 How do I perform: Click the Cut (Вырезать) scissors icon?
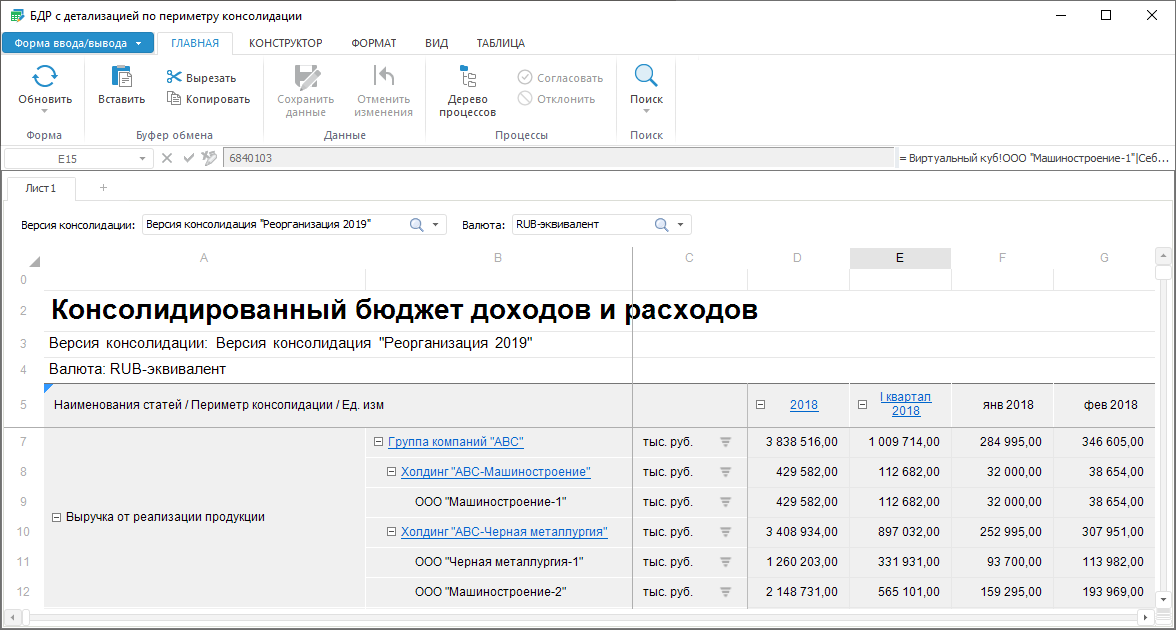[174, 78]
